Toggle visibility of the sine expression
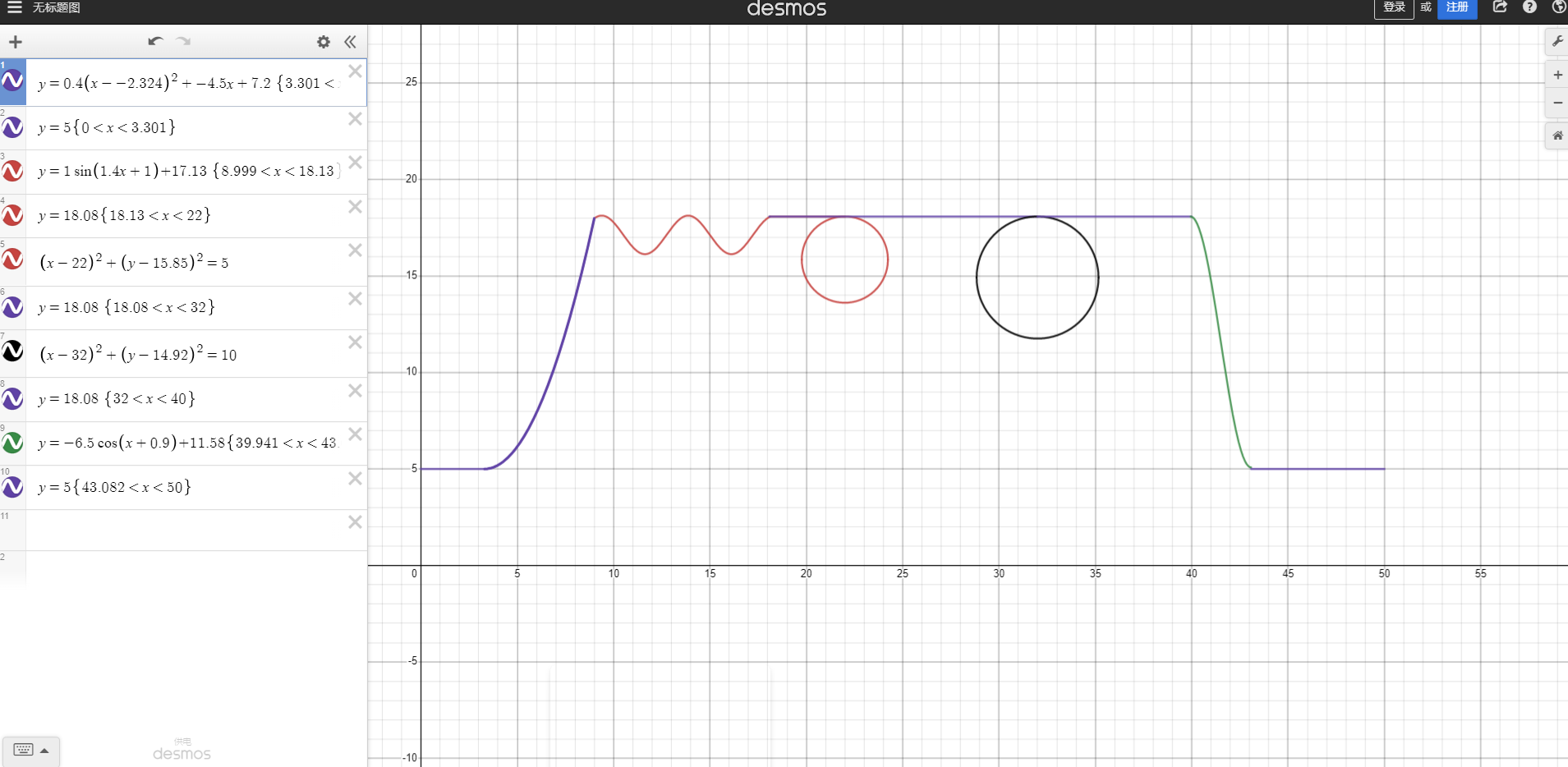This screenshot has width=1568, height=767. pyautogui.click(x=12, y=171)
